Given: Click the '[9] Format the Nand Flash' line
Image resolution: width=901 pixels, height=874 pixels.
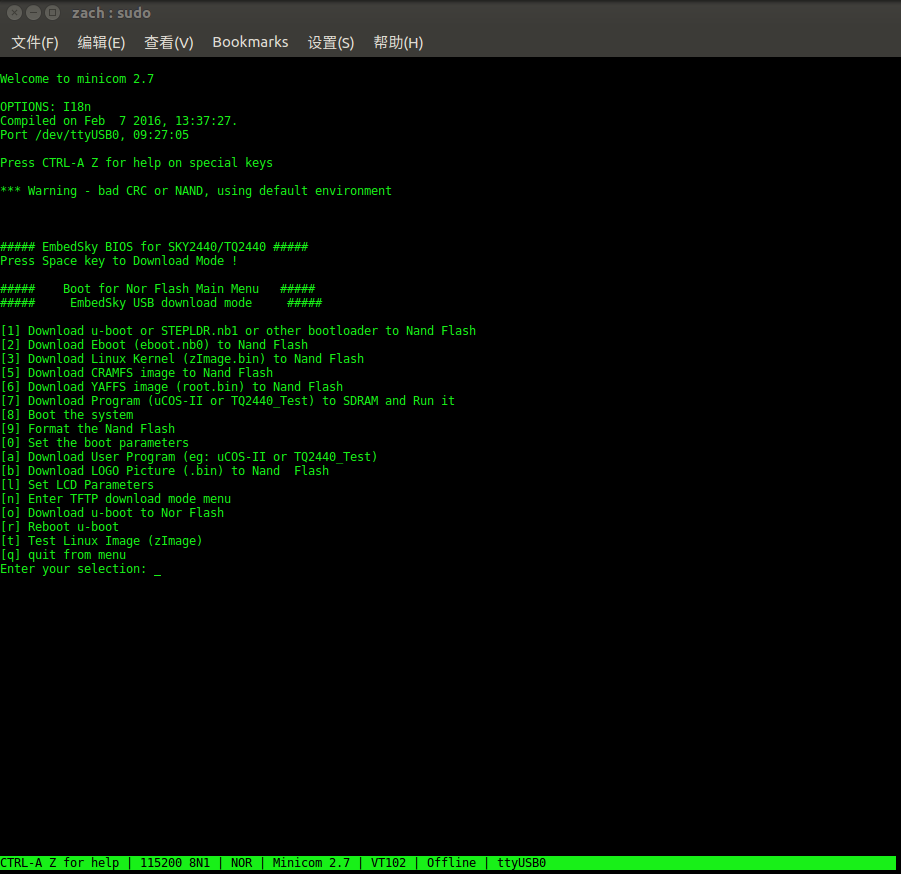Looking at the screenshot, I should tap(88, 429).
